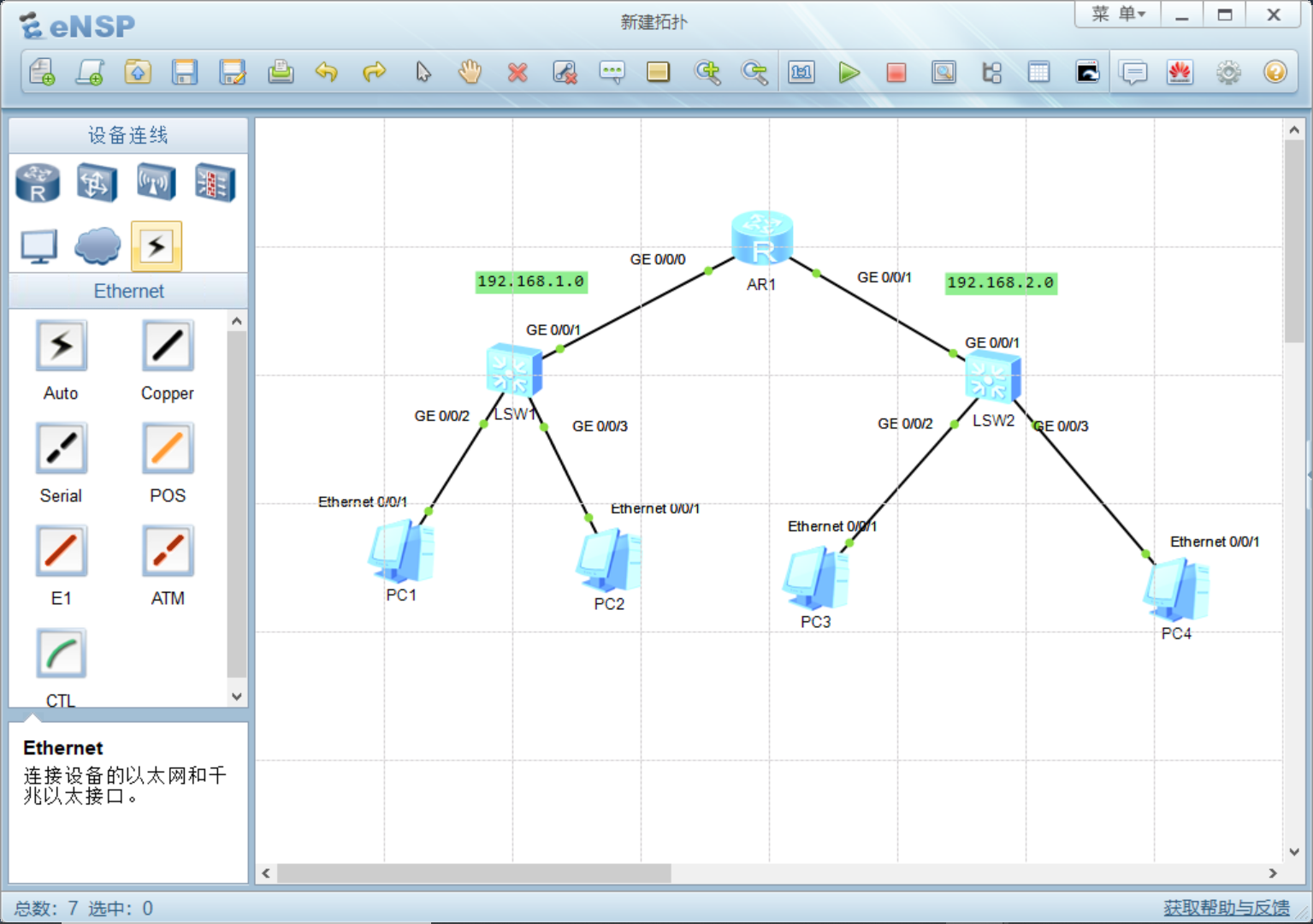Start all devices with the green play icon

point(849,73)
